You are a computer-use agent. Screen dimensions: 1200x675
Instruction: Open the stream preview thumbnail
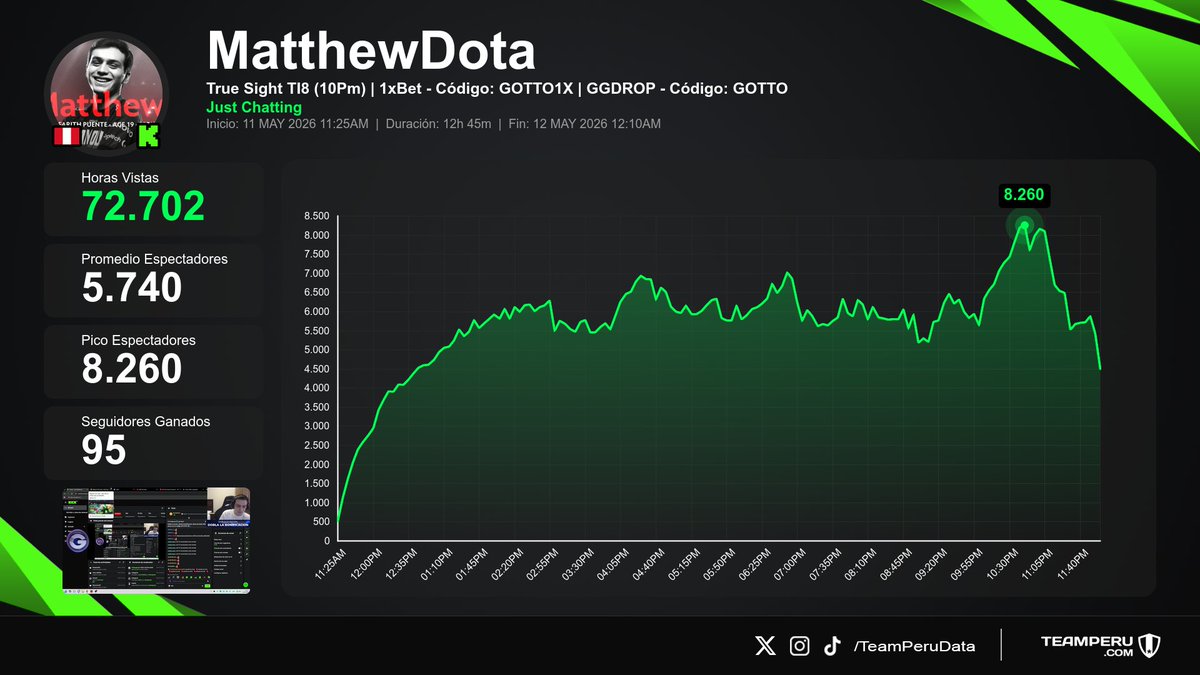coord(156,540)
